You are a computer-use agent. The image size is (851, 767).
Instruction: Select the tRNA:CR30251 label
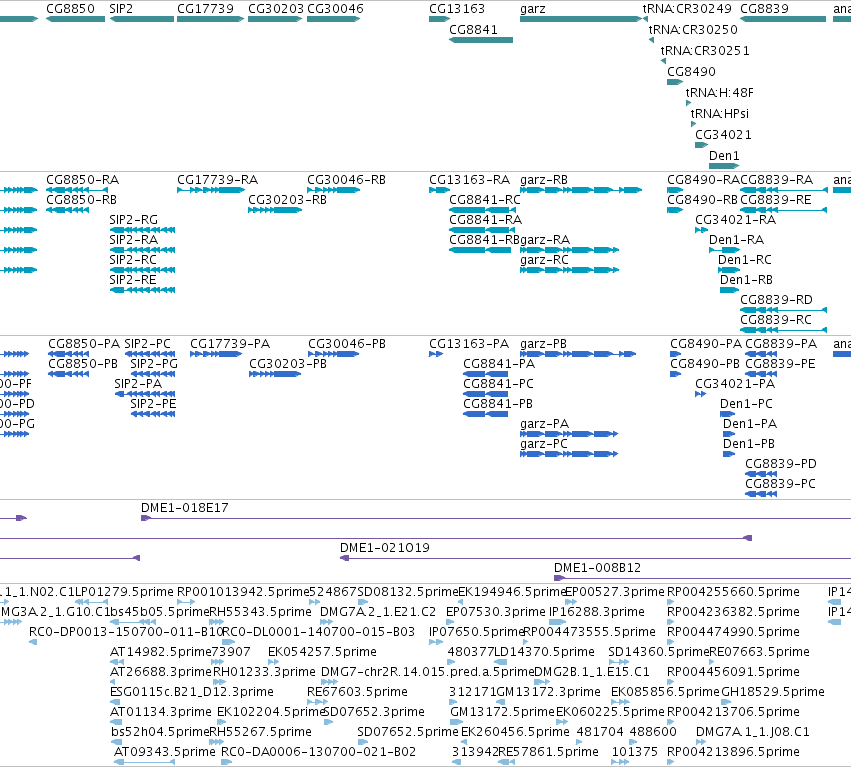pos(705,50)
